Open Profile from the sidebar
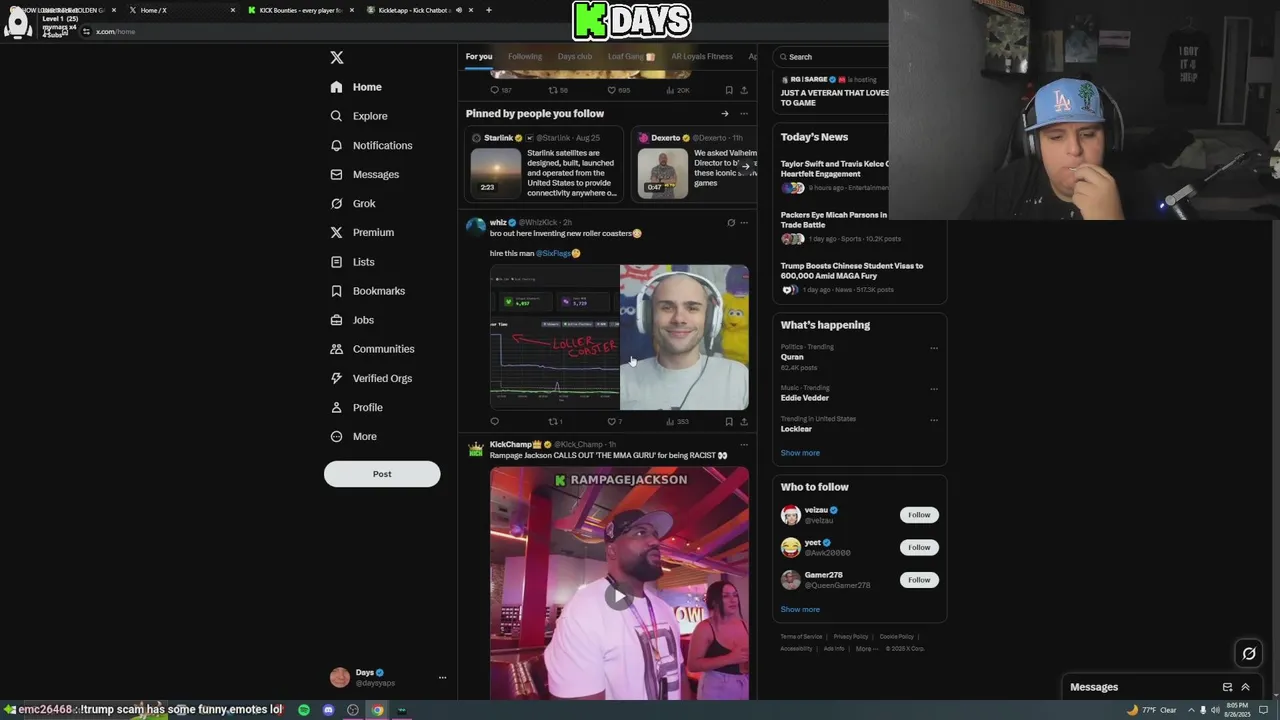The height and width of the screenshot is (720, 1280). tap(356, 407)
